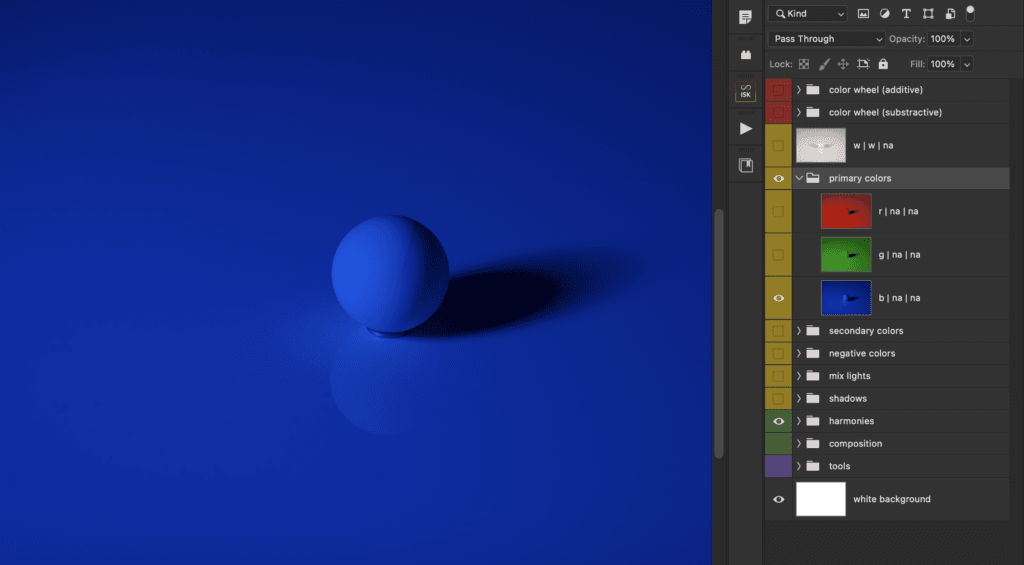The width and height of the screenshot is (1024, 565).
Task: Collapse the primary colors group
Action: pos(799,178)
